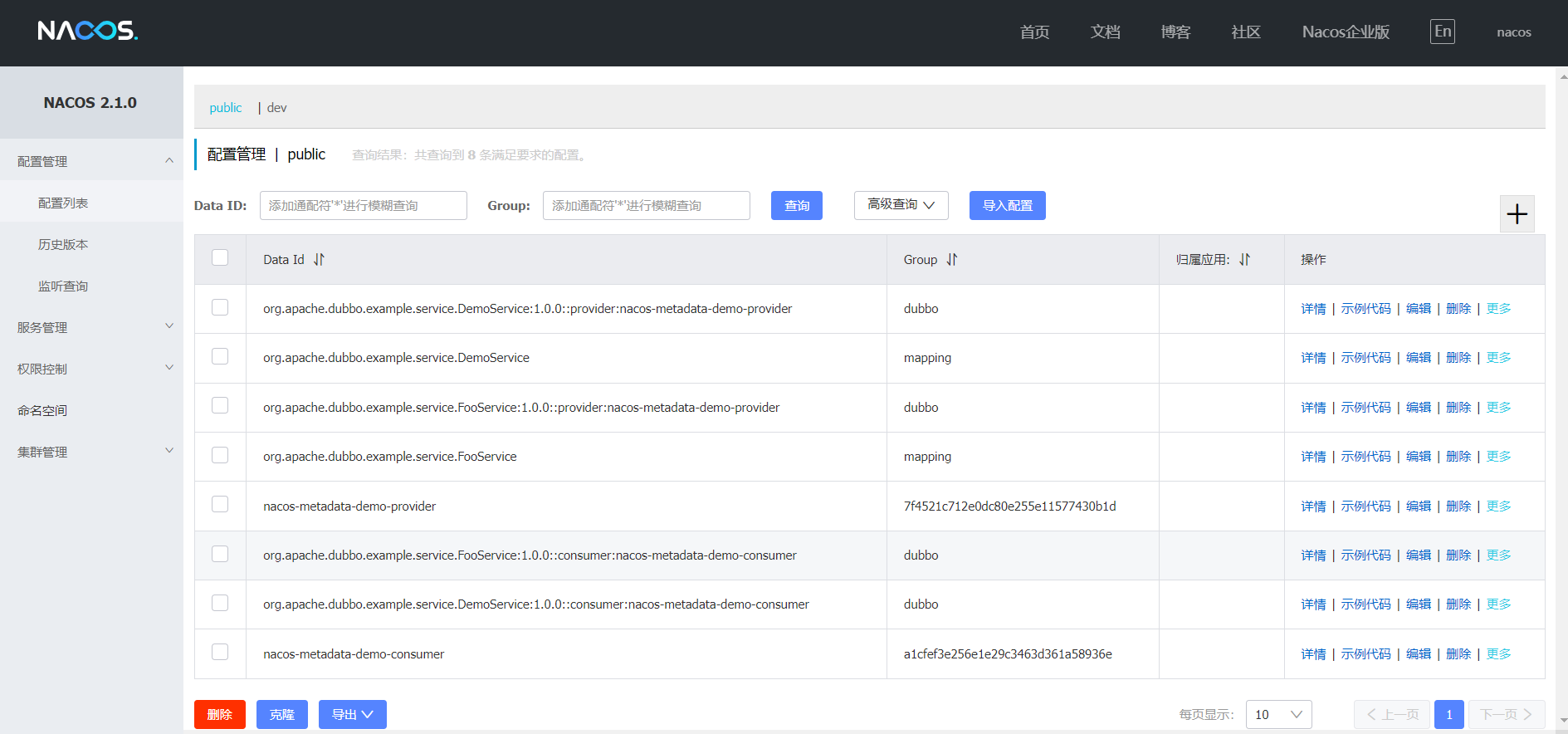Switch language with the En icon
This screenshot has width=1568, height=734.
click(x=1442, y=32)
